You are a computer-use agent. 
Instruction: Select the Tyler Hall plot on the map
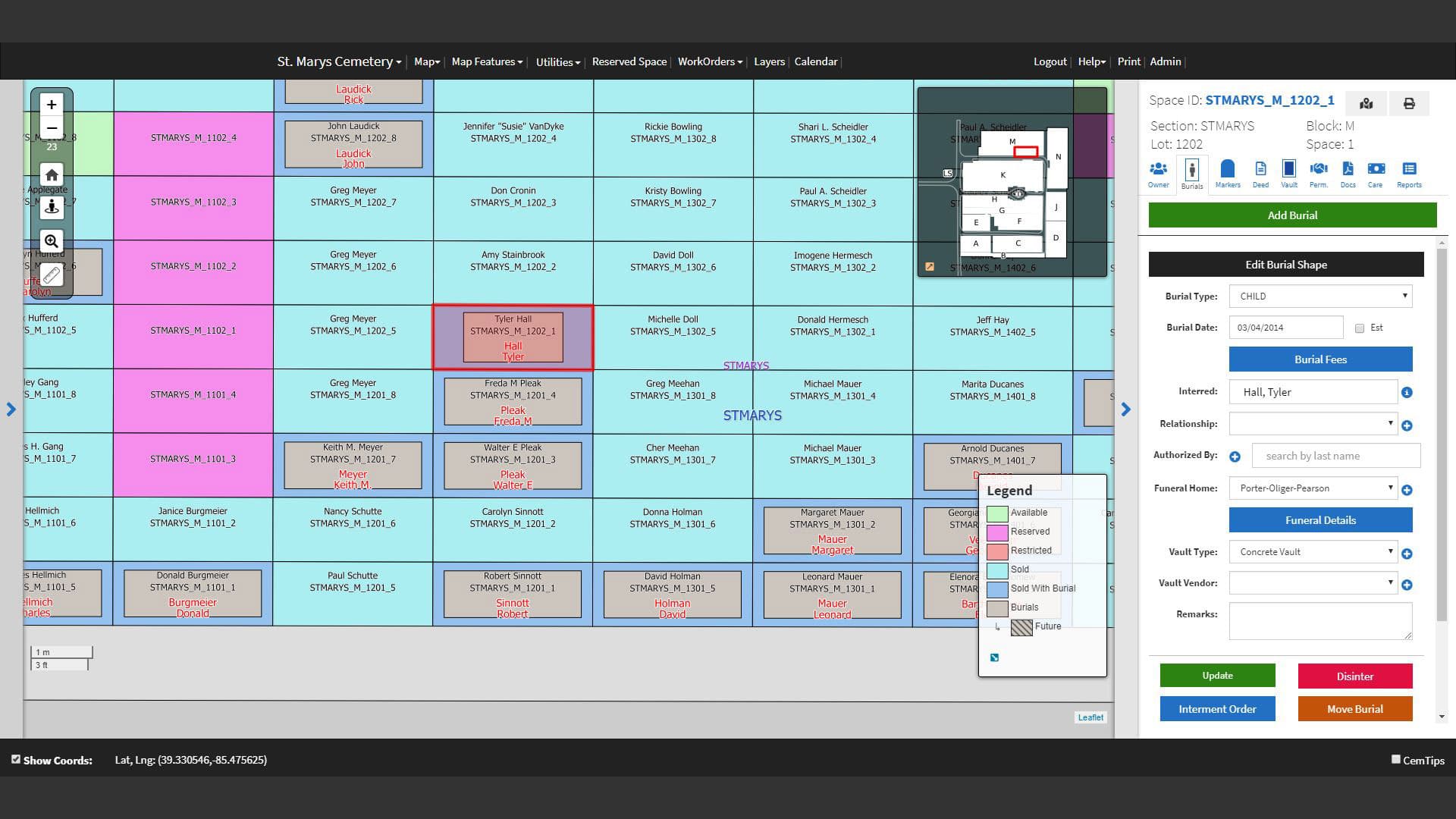pyautogui.click(x=513, y=337)
